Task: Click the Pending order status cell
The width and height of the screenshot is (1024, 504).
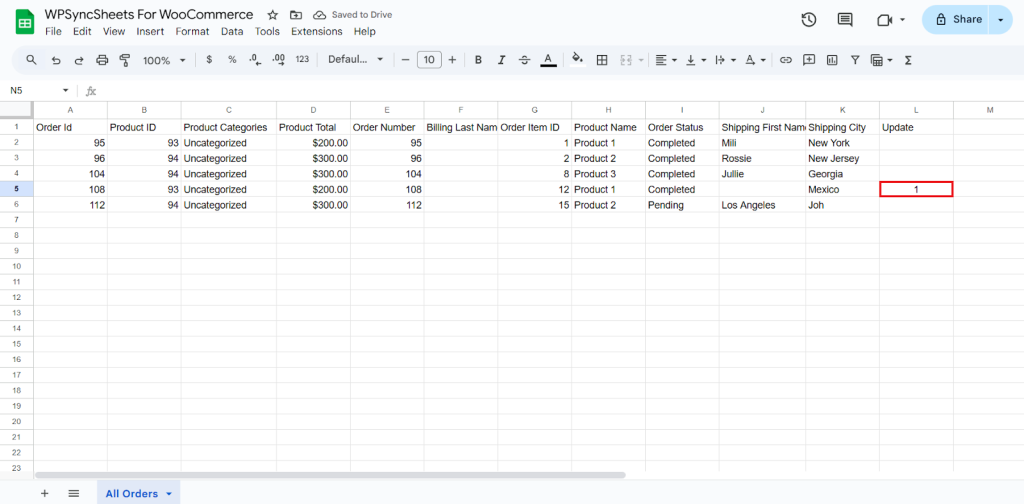Action: click(682, 205)
